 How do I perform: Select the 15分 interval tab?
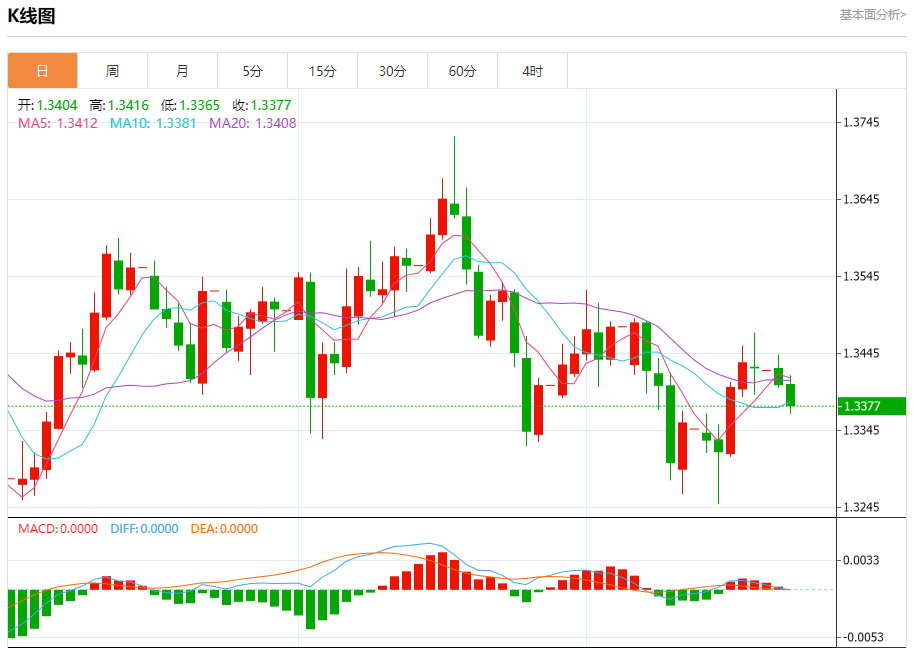click(x=322, y=71)
